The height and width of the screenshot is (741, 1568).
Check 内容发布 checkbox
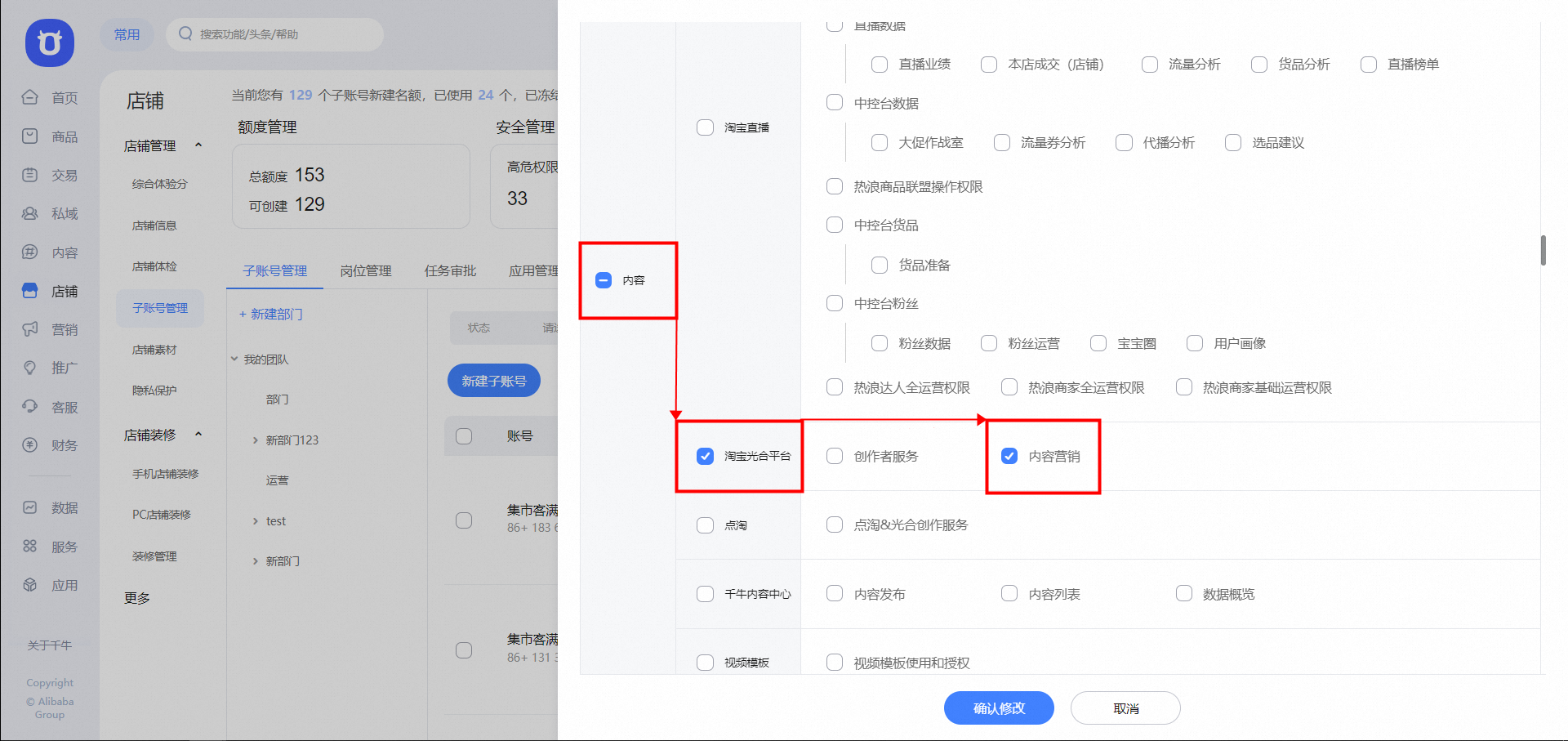click(835, 594)
